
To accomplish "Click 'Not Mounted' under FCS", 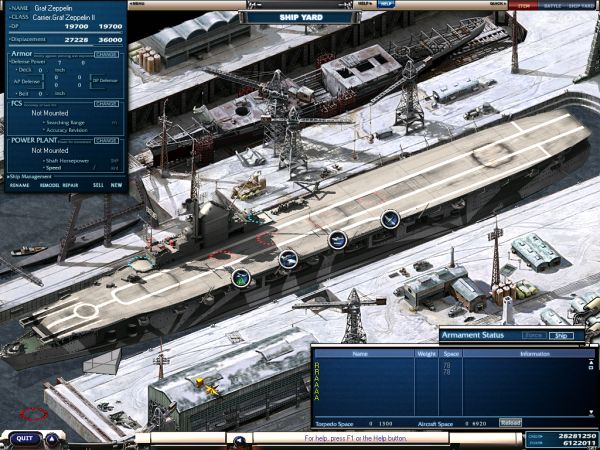I will (x=50, y=113).
